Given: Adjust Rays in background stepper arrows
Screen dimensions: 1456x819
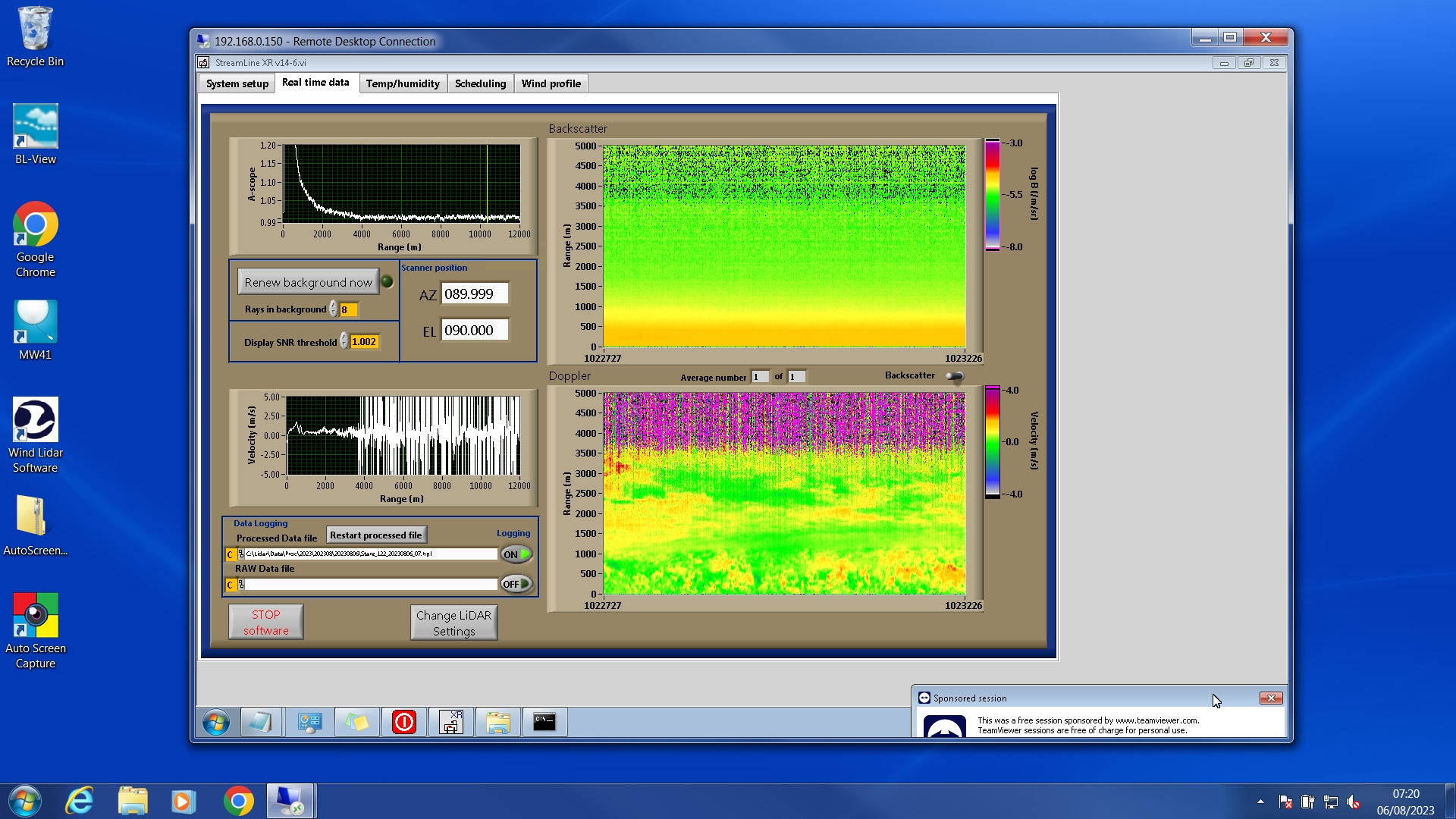Looking at the screenshot, I should (x=334, y=309).
